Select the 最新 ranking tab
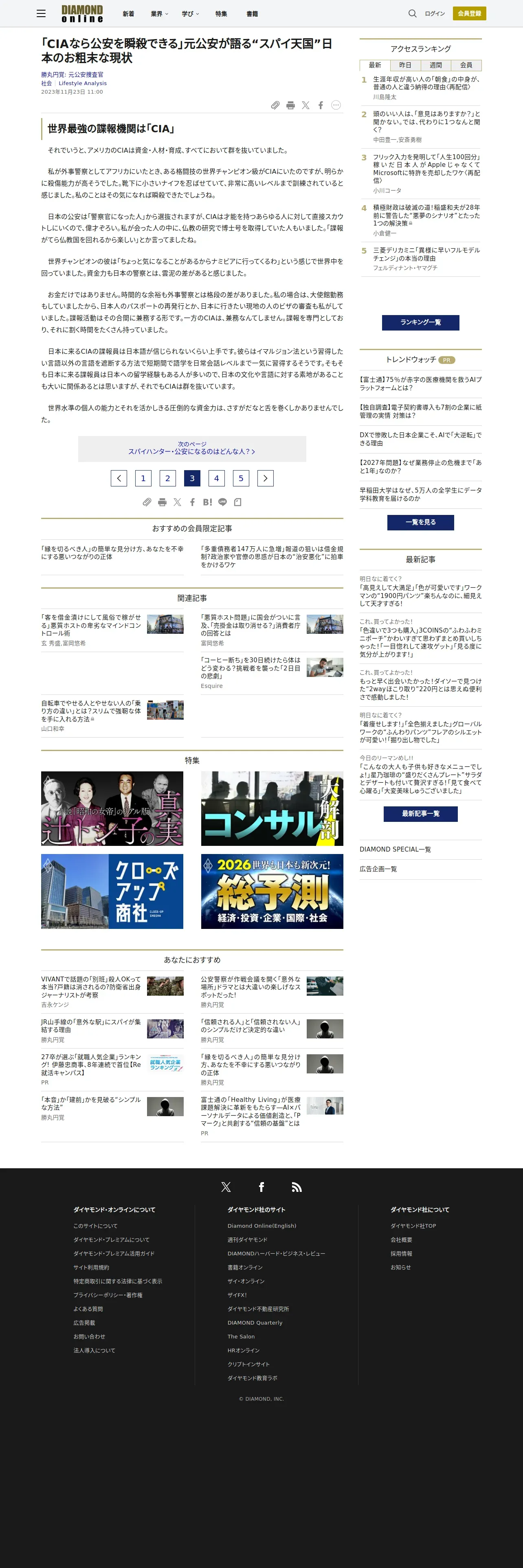Viewport: 523px width, 1568px height. click(x=375, y=65)
